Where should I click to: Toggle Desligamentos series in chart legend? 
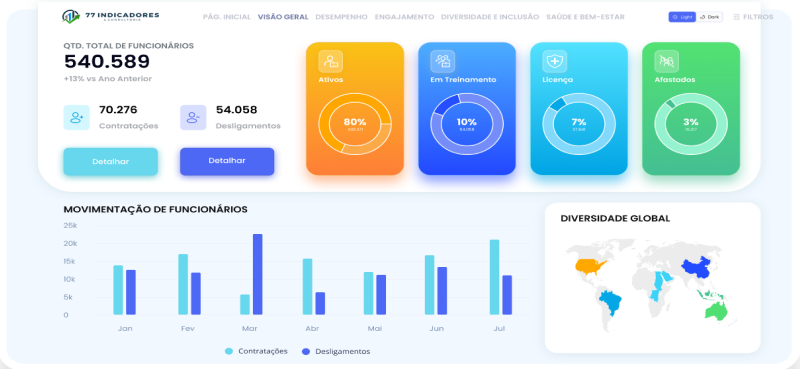[x=336, y=351]
